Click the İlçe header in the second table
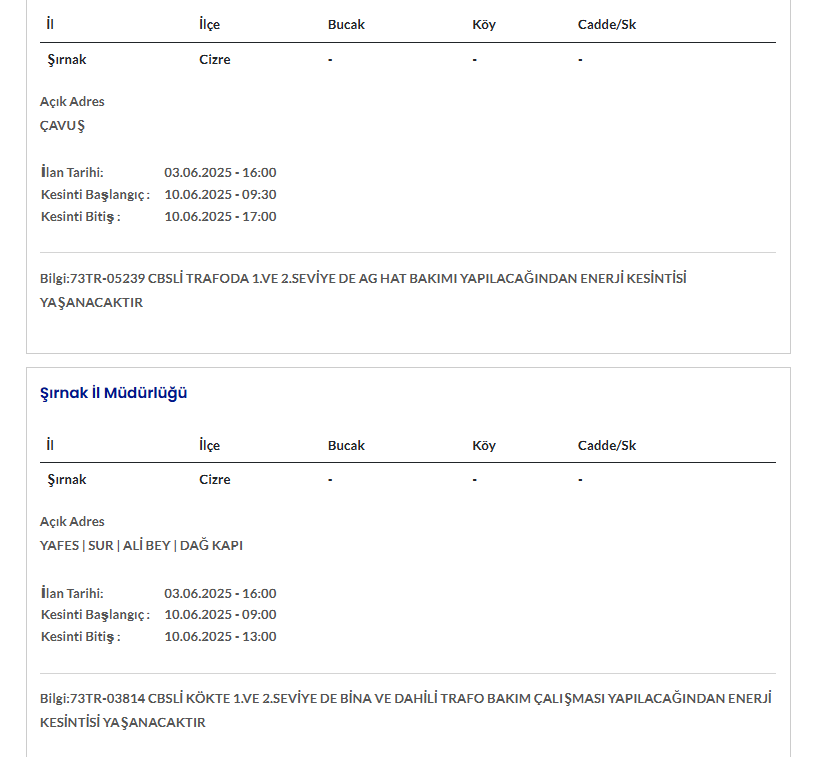Image resolution: width=817 pixels, height=757 pixels. (x=209, y=445)
